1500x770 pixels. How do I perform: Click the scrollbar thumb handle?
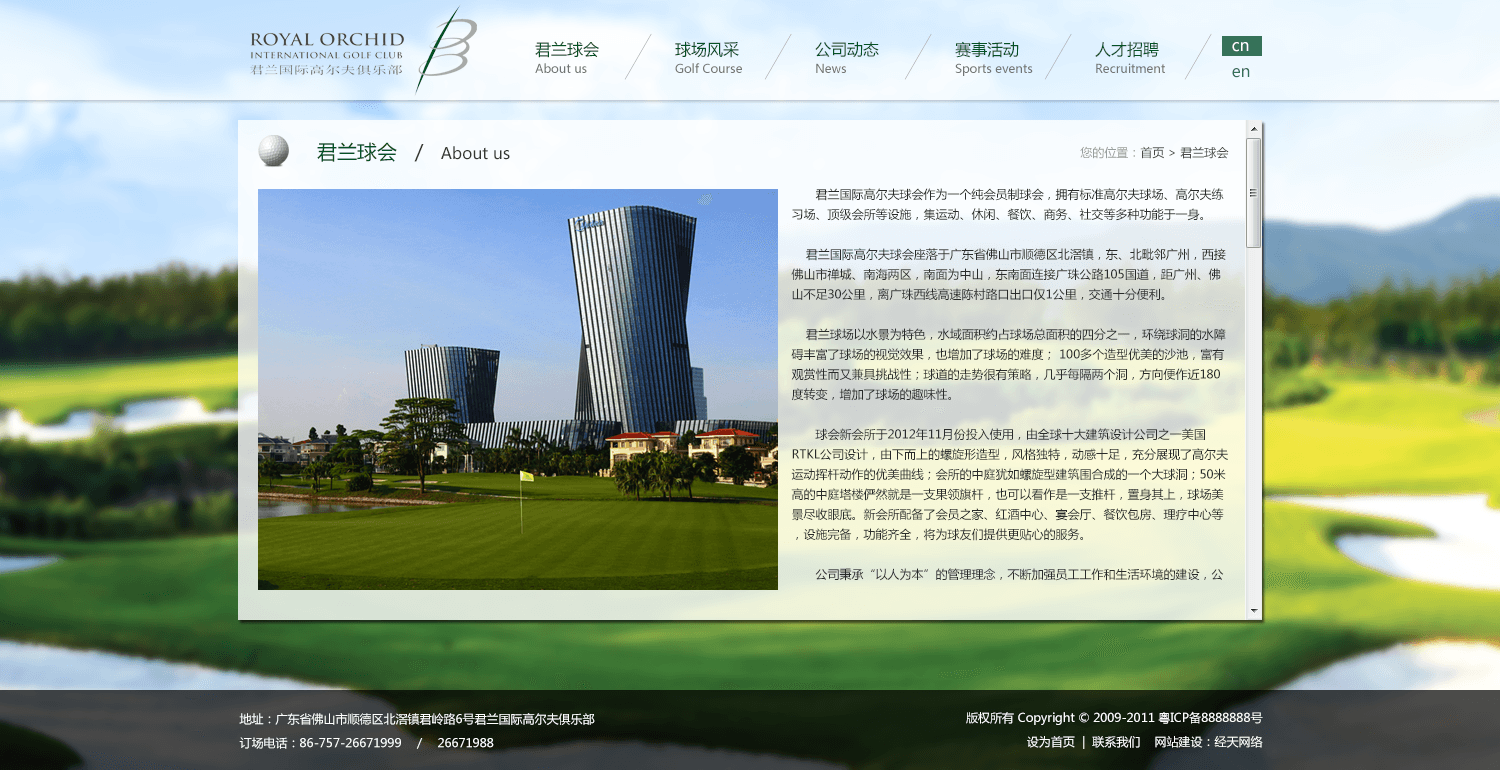1254,193
